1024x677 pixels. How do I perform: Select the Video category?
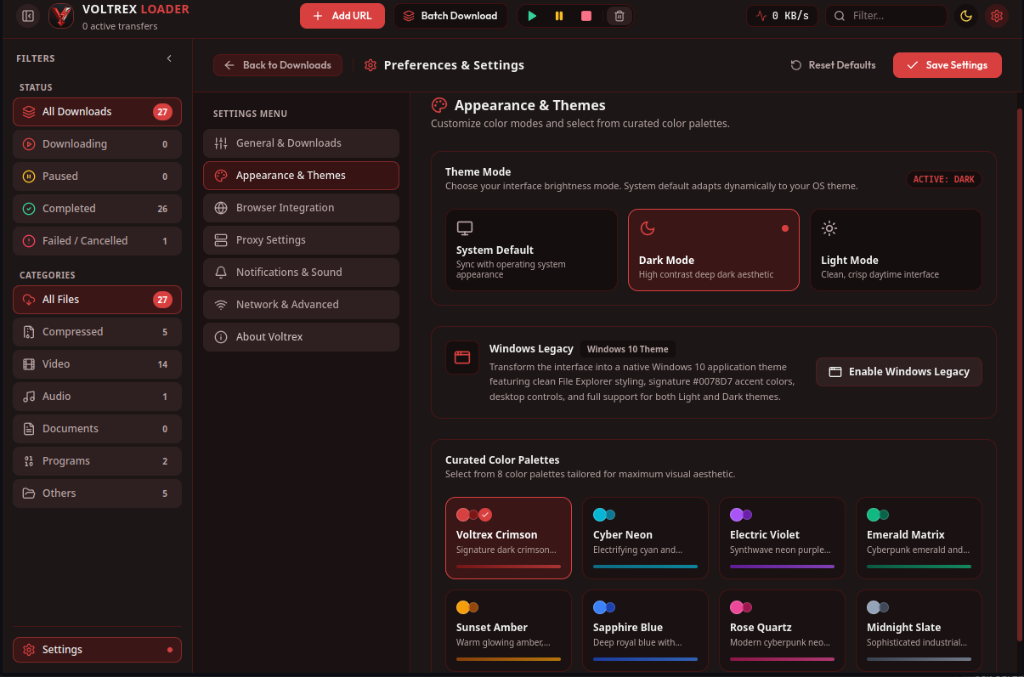[97, 364]
